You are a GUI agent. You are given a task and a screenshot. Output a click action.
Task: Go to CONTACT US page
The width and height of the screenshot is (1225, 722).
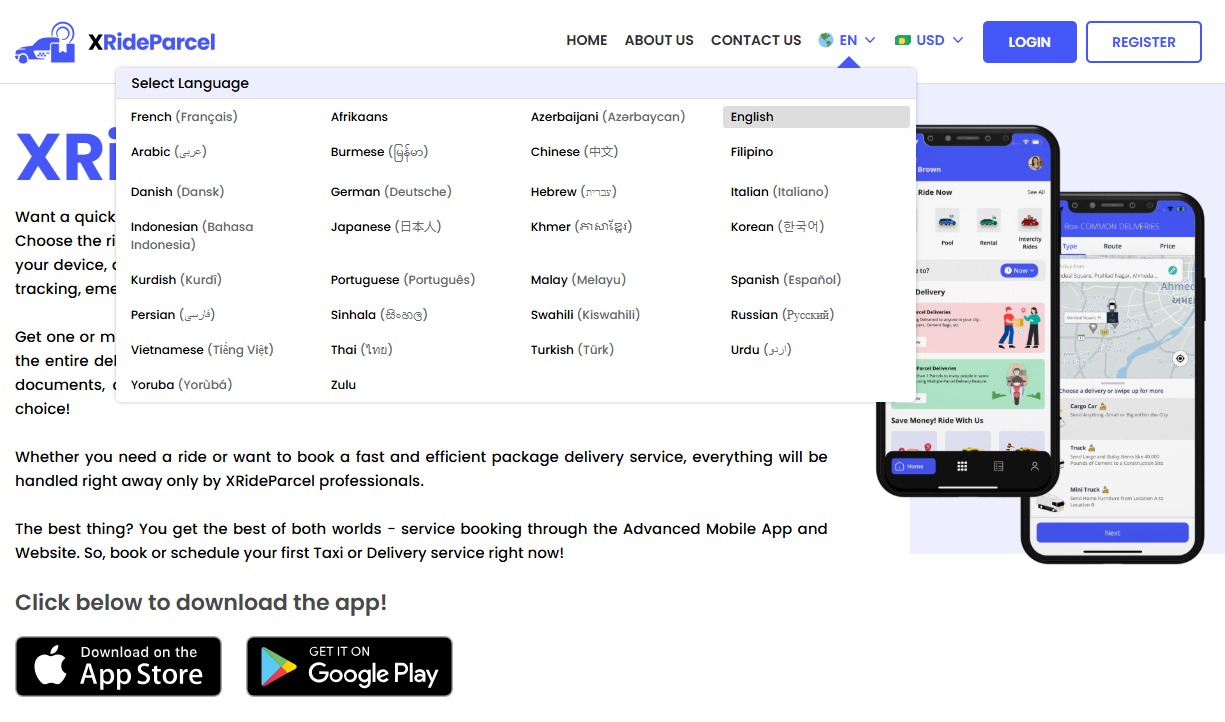[x=756, y=40]
